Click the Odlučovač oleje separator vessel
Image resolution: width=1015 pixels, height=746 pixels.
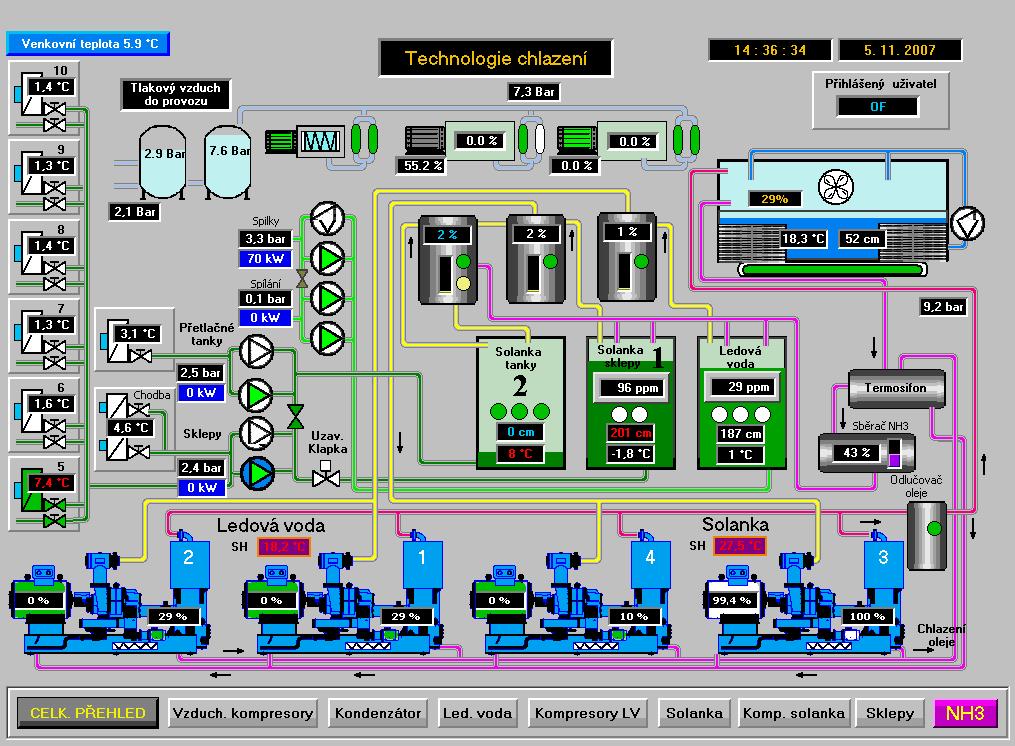click(926, 536)
